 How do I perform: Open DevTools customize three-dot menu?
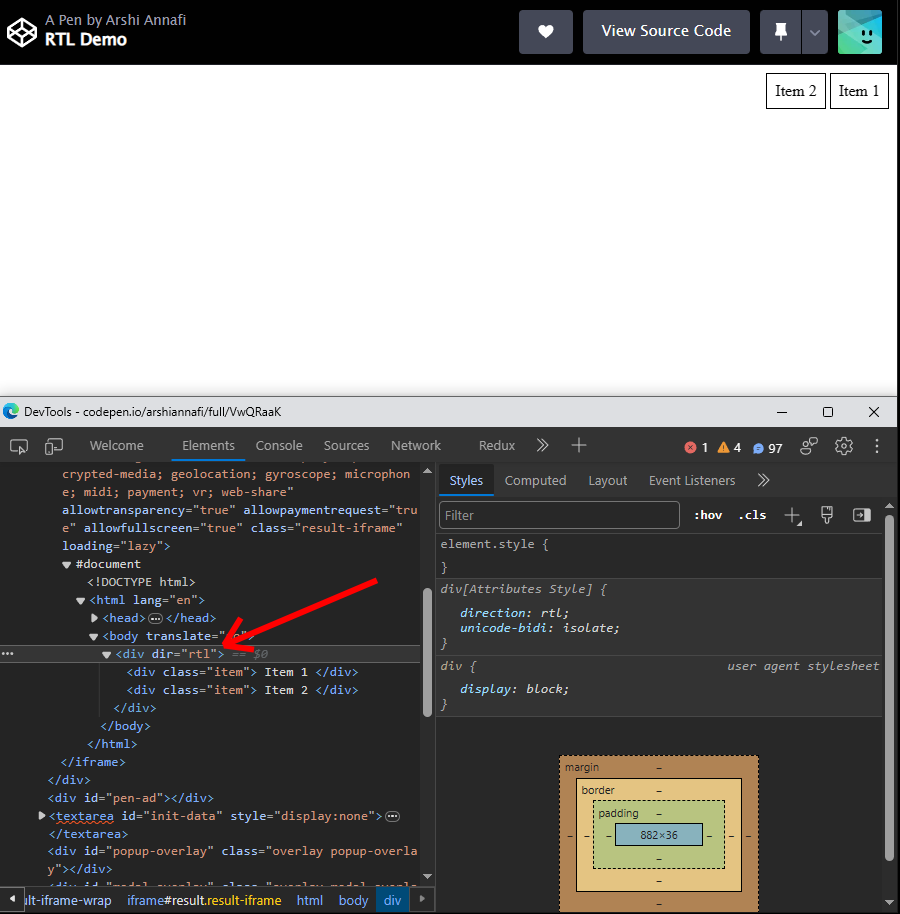tap(877, 447)
